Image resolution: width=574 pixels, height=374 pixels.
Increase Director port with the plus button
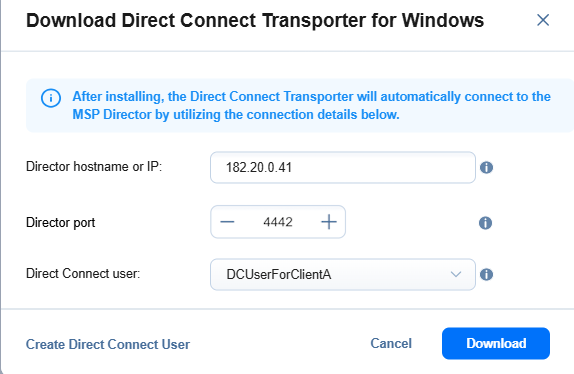click(x=329, y=222)
